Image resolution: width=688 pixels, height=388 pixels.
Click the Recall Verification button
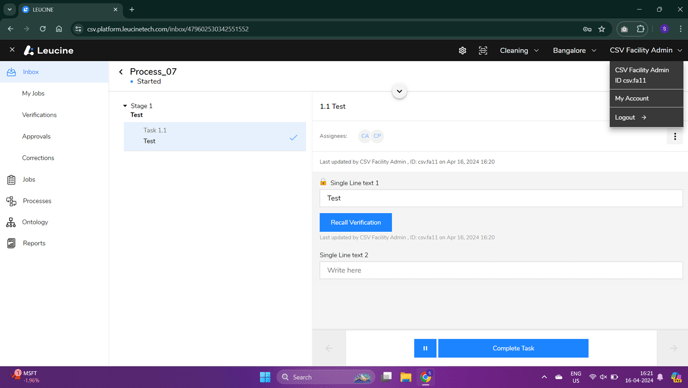[356, 223]
